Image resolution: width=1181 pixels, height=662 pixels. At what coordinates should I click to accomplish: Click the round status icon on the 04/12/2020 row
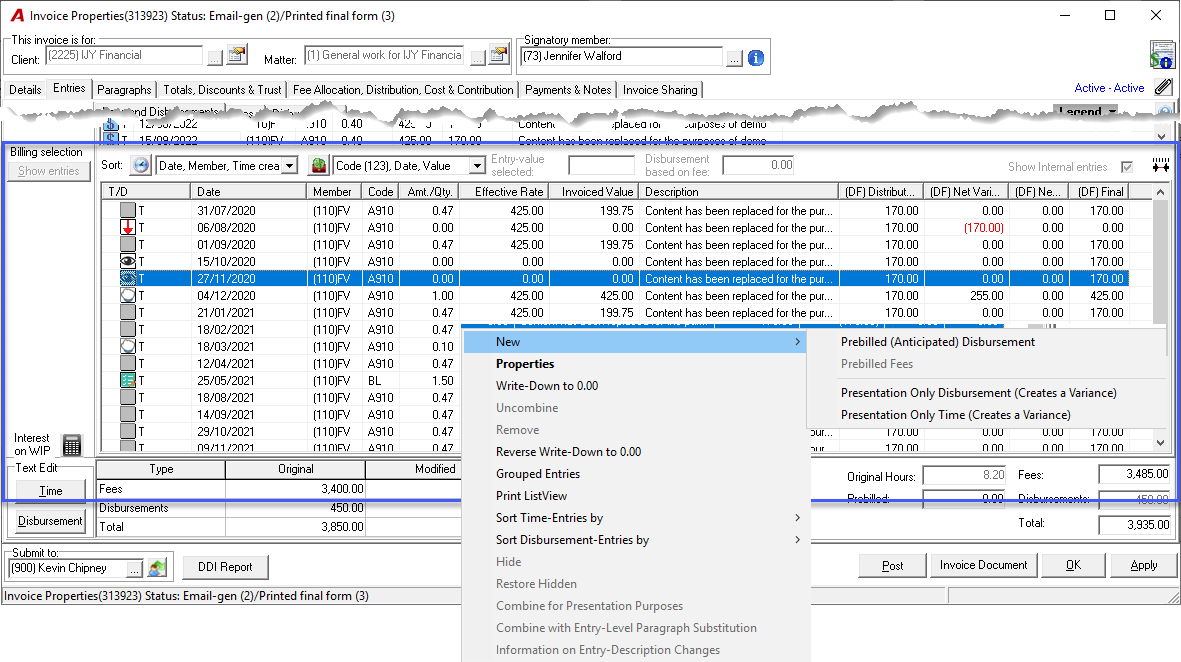(x=128, y=295)
